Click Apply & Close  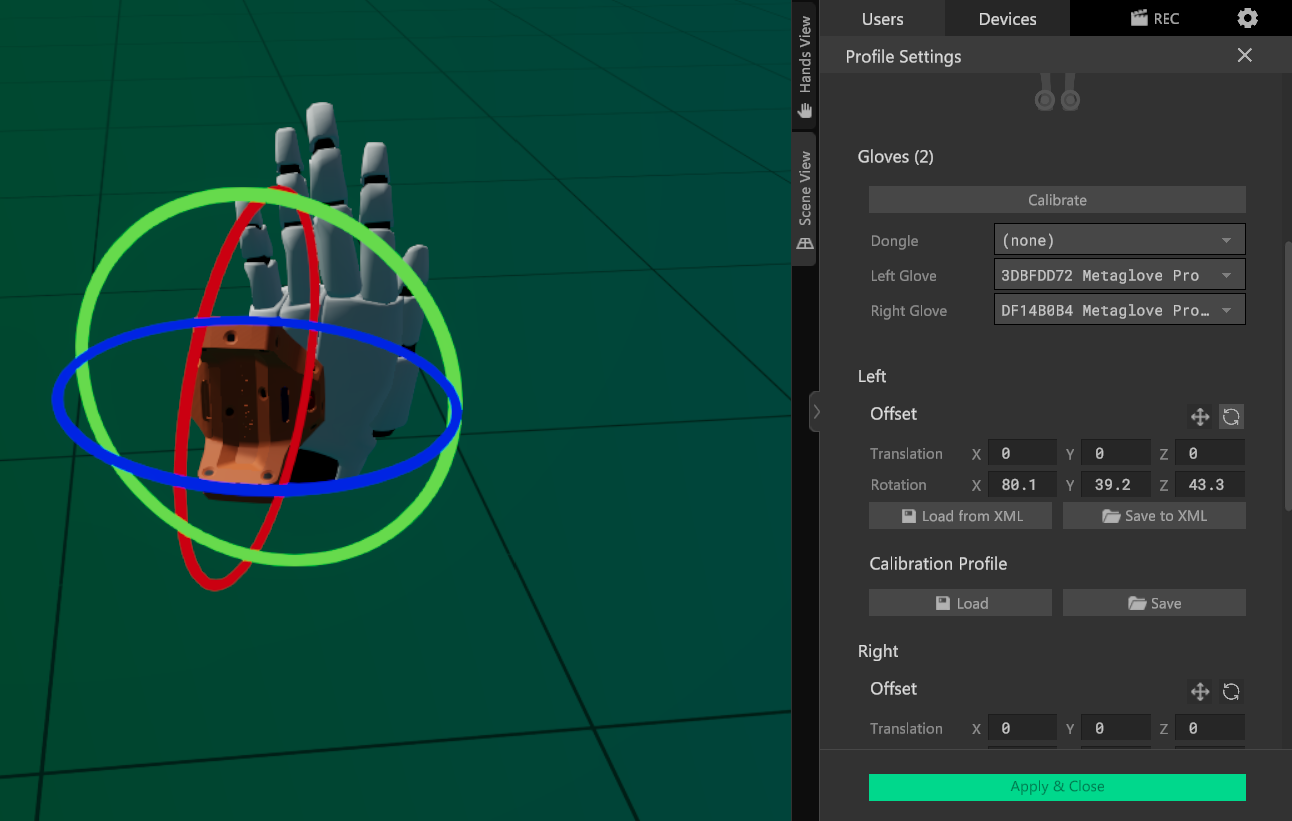click(x=1057, y=787)
